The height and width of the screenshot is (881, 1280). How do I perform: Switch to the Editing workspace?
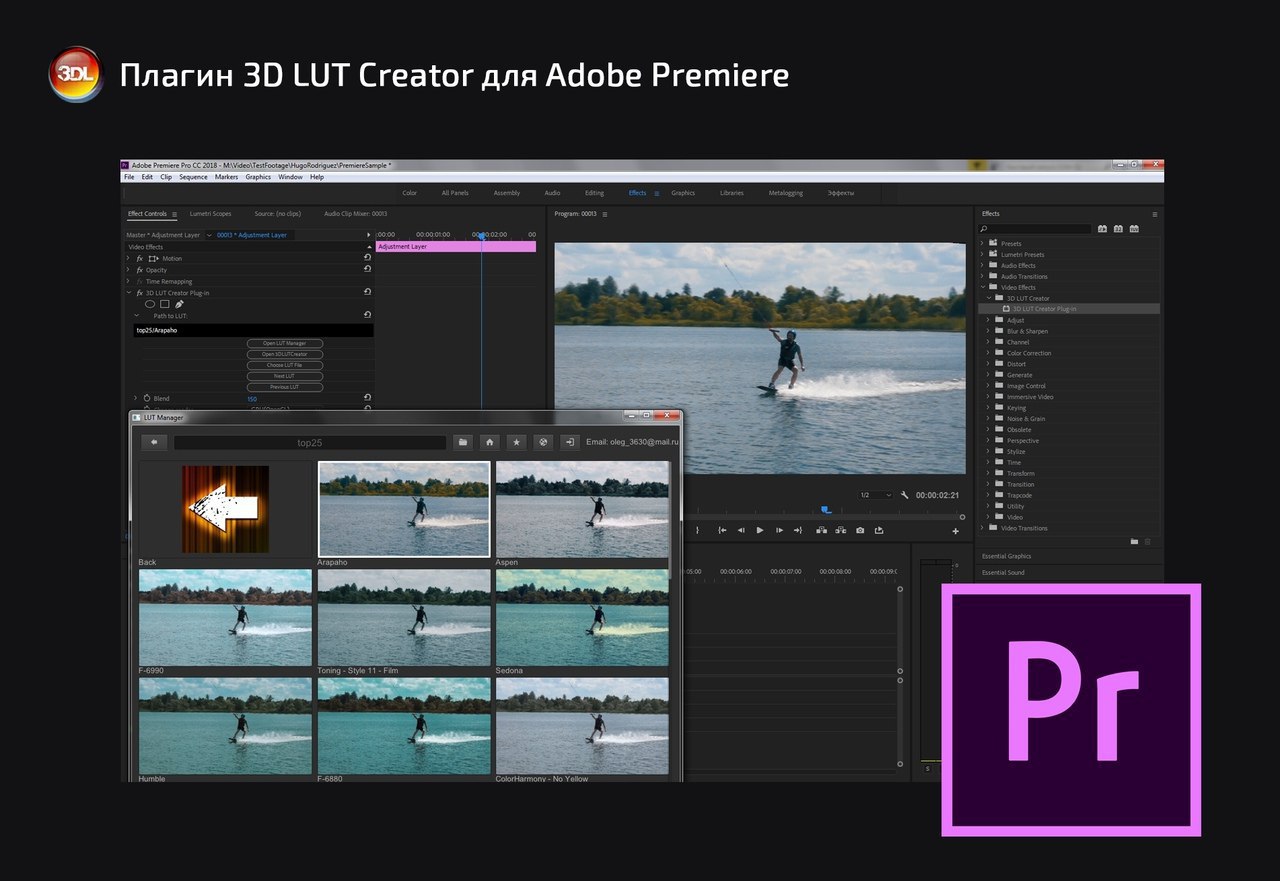tap(594, 193)
